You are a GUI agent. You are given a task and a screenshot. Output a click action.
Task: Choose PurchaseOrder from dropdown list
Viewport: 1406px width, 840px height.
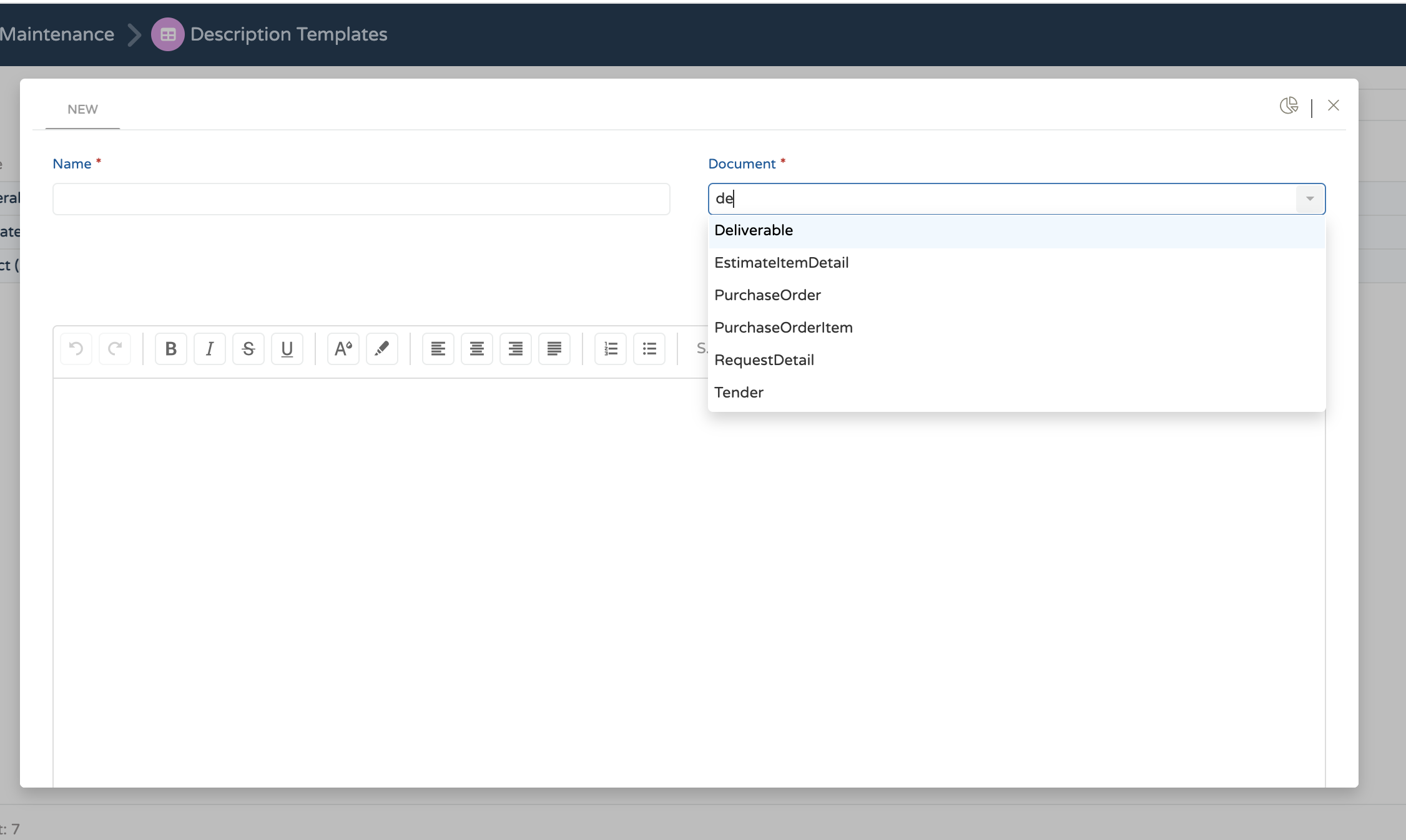point(1016,295)
